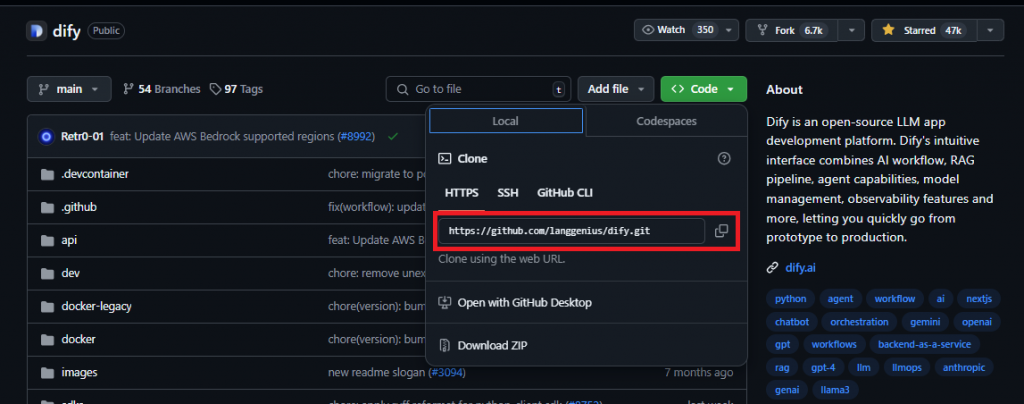1024x404 pixels.
Task: Click the .github folder icon
Action: click(47, 208)
